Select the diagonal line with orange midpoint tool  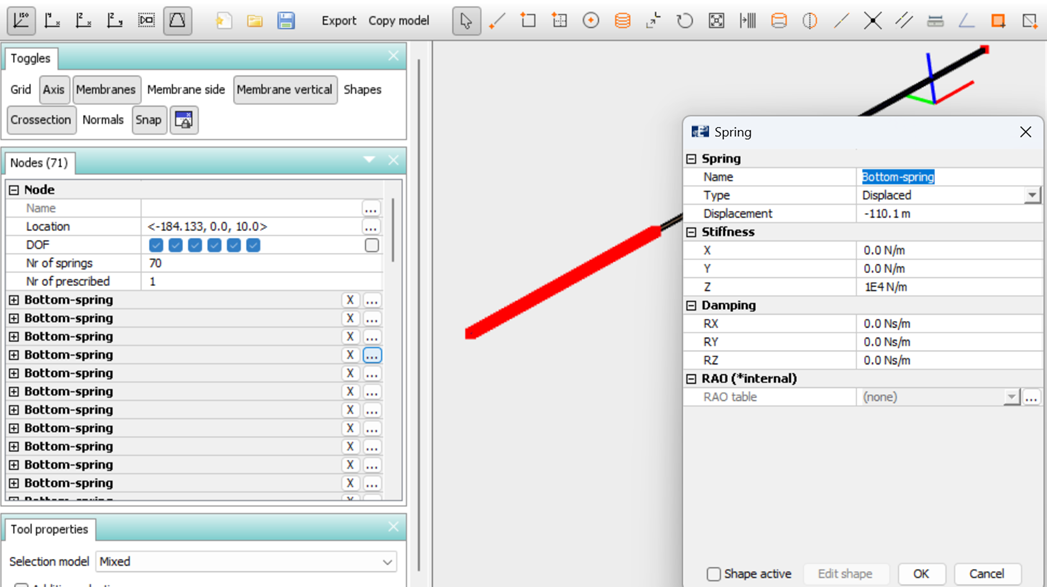point(841,21)
